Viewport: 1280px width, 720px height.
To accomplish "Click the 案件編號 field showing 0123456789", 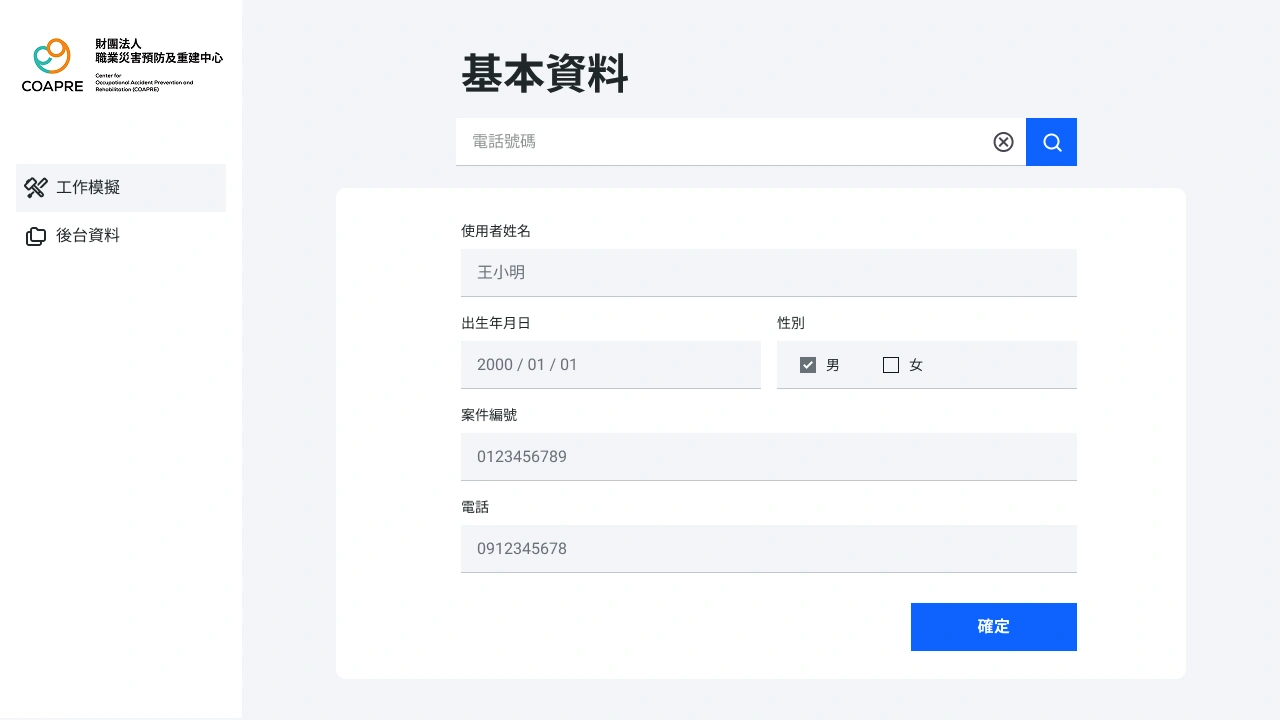I will 769,457.
